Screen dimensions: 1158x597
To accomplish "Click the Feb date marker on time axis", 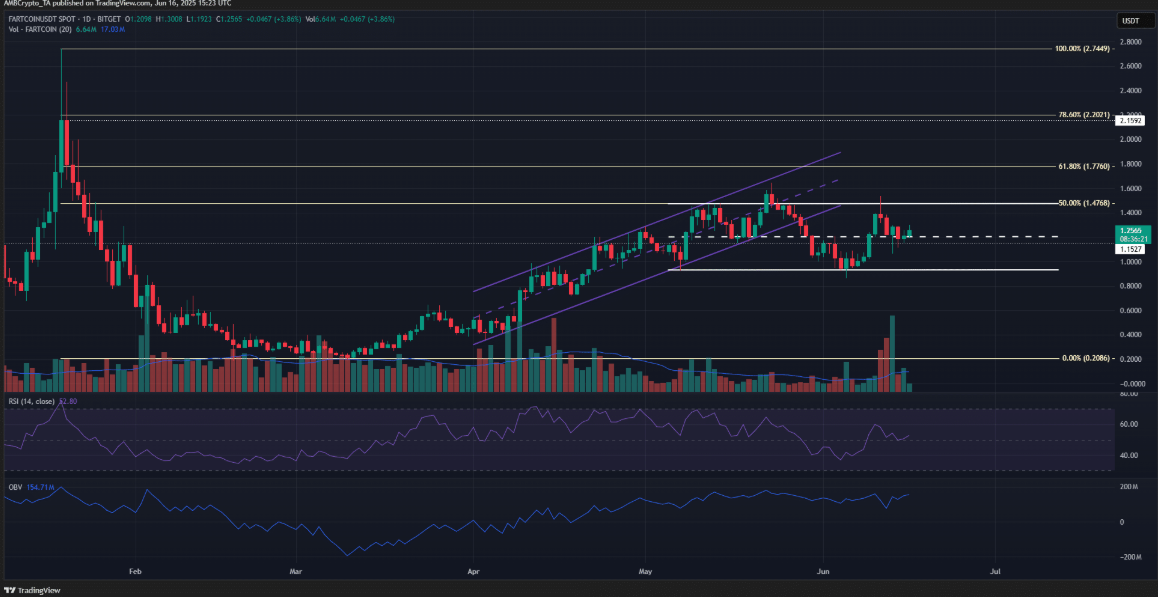I will pos(134,571).
